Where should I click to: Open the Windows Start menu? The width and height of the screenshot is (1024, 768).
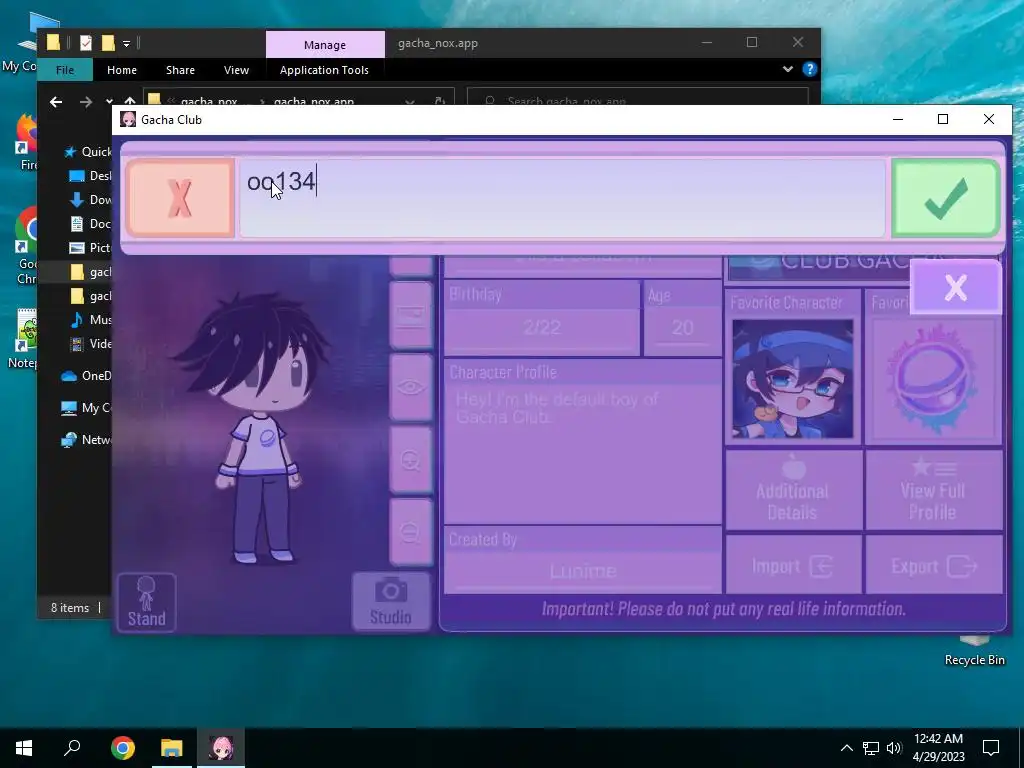click(24, 748)
